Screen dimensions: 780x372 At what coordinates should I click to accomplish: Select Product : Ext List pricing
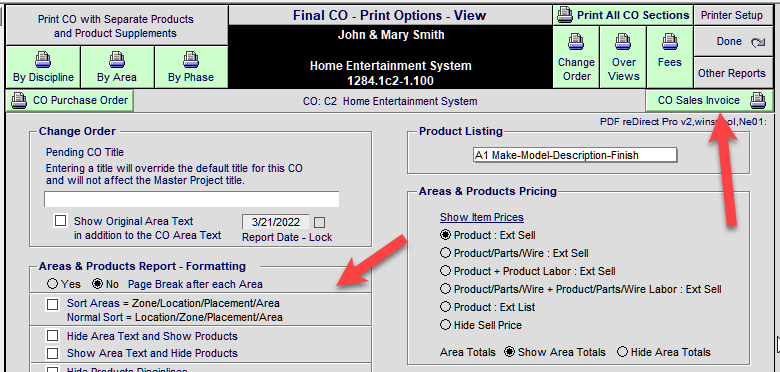[x=446, y=307]
